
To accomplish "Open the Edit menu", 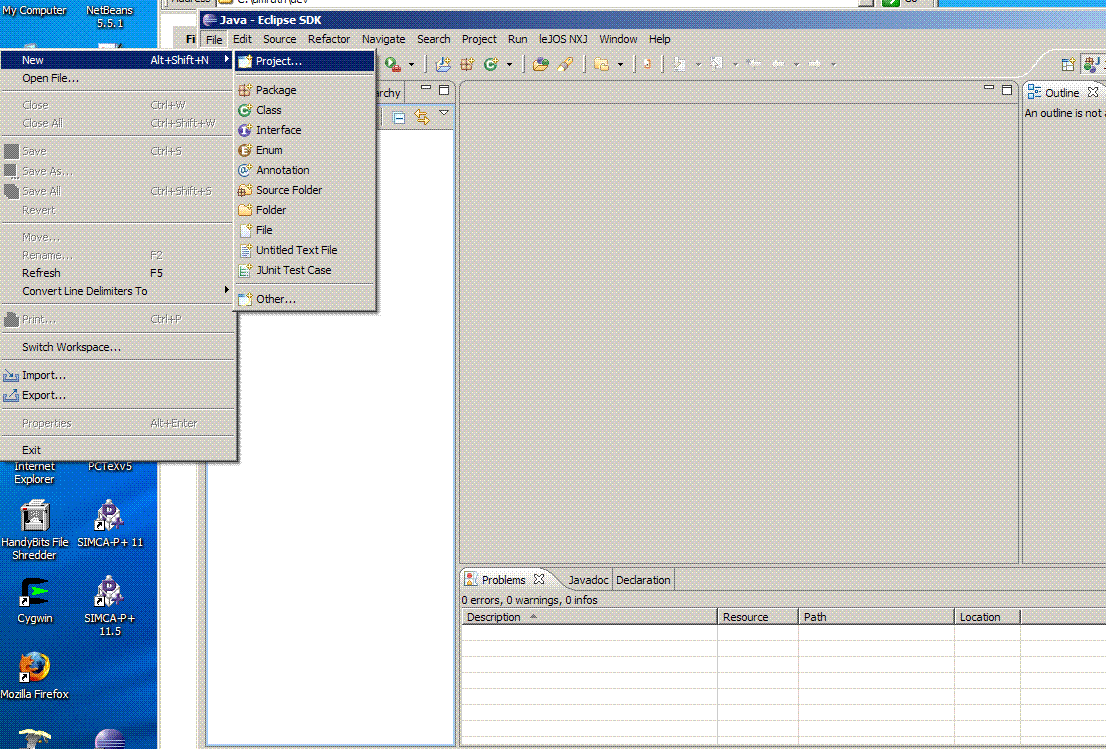I will [x=242, y=39].
